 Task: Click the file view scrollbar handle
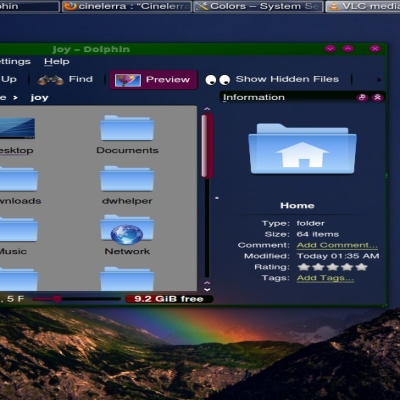click(207, 145)
